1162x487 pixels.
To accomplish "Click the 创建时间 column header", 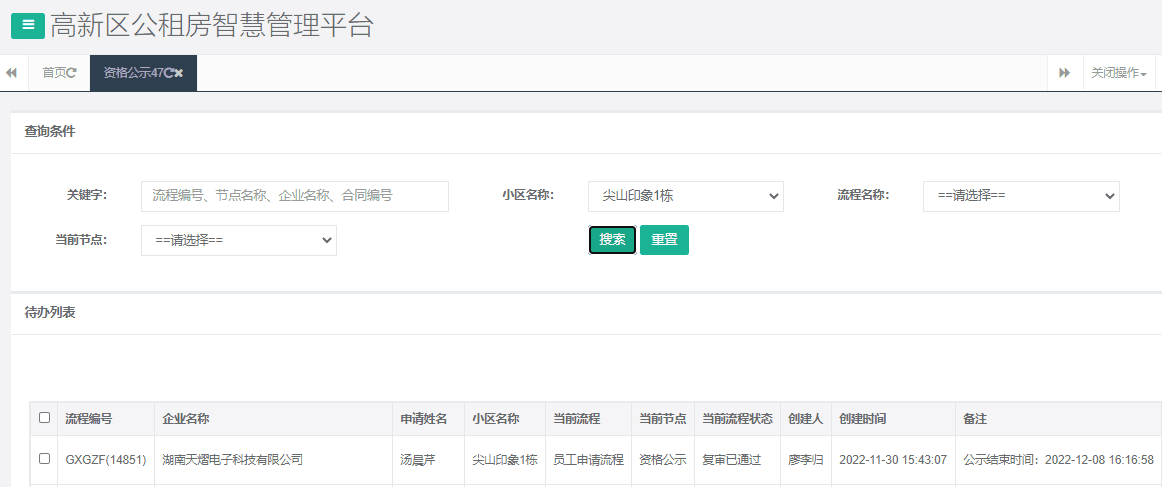I will (x=862, y=419).
